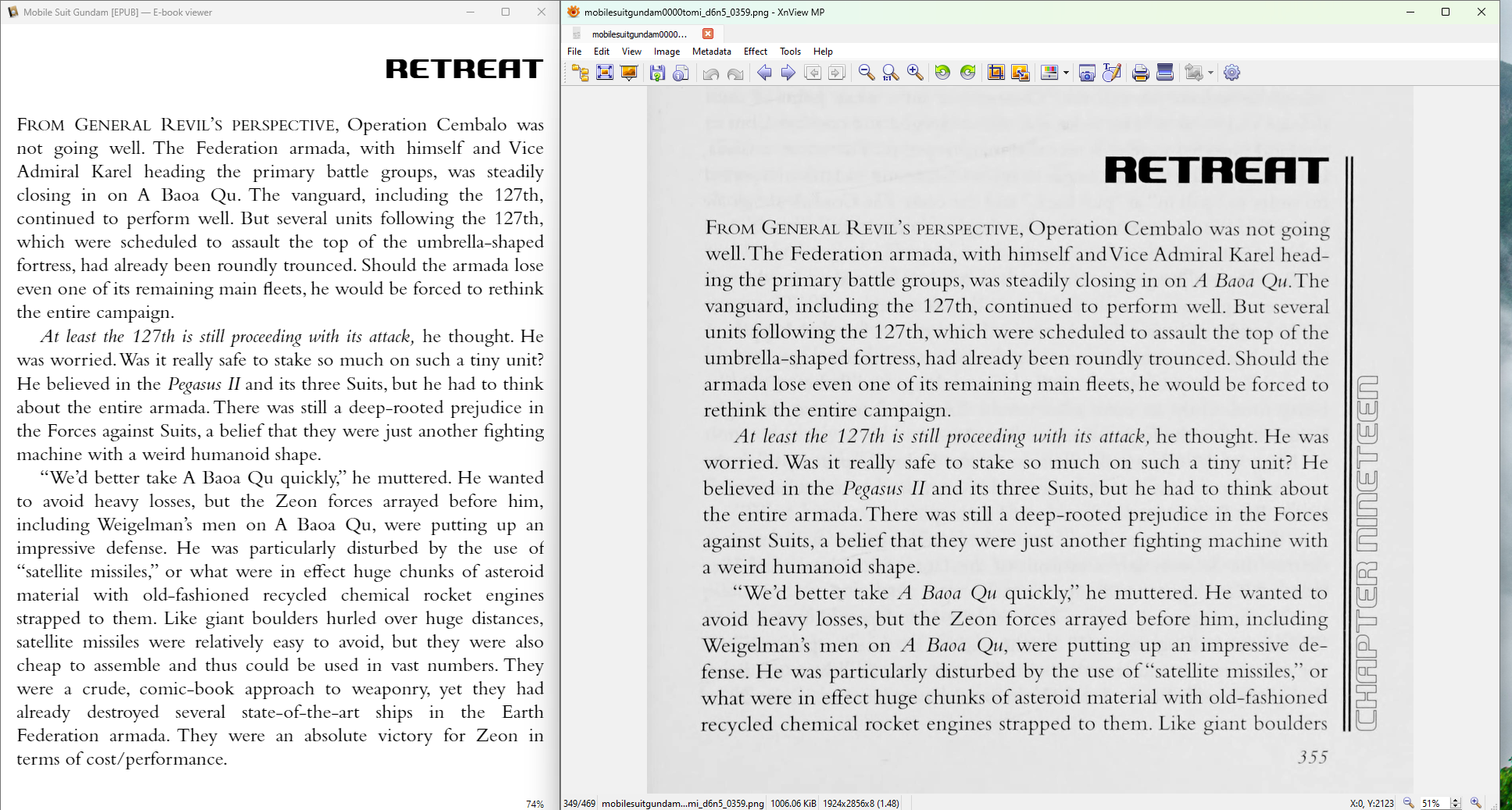Open the Help menu in XnView

[x=823, y=52]
